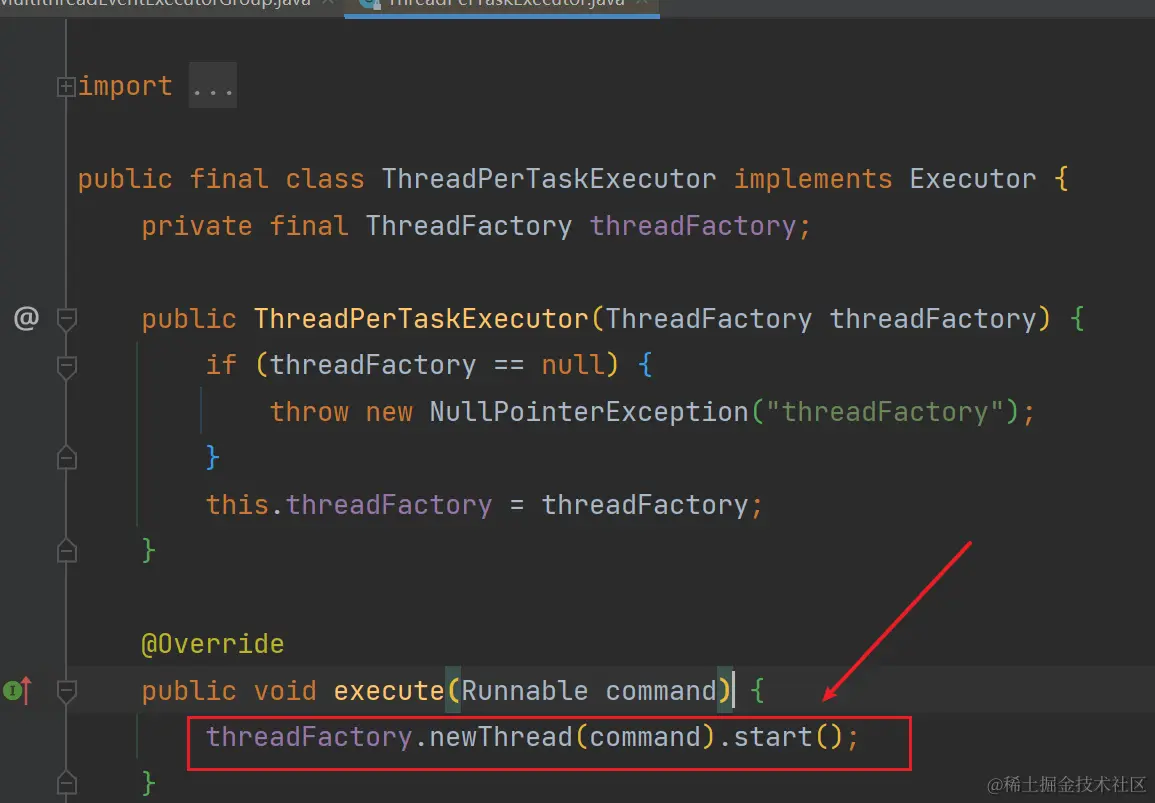
Task: Click the null keyword in the if condition
Action: coord(572,365)
